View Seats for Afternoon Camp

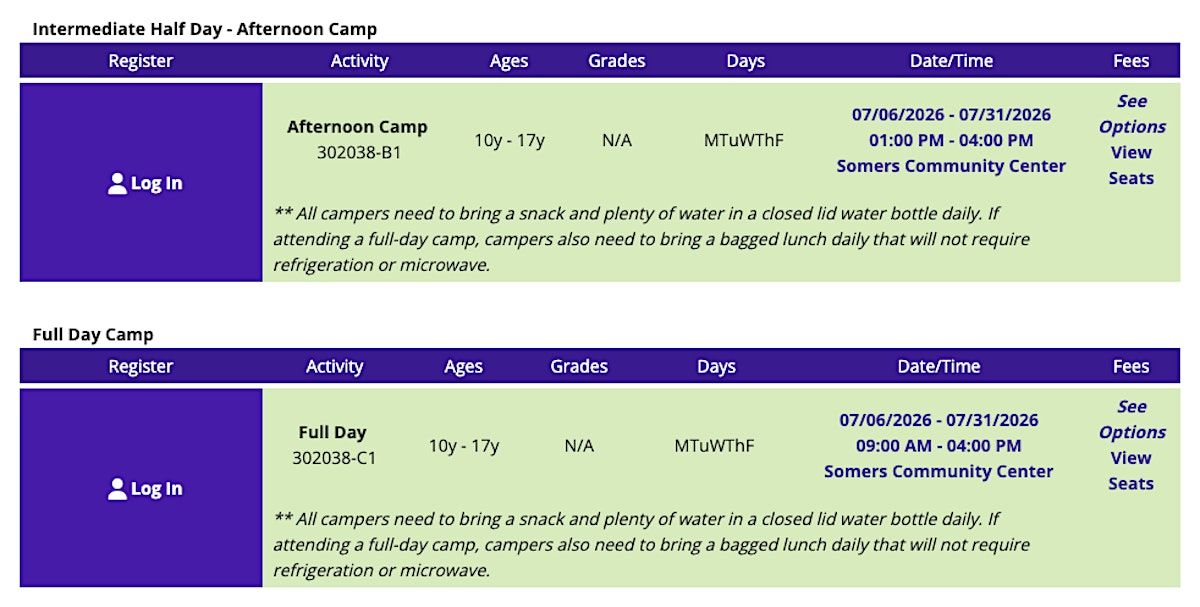(x=1131, y=166)
